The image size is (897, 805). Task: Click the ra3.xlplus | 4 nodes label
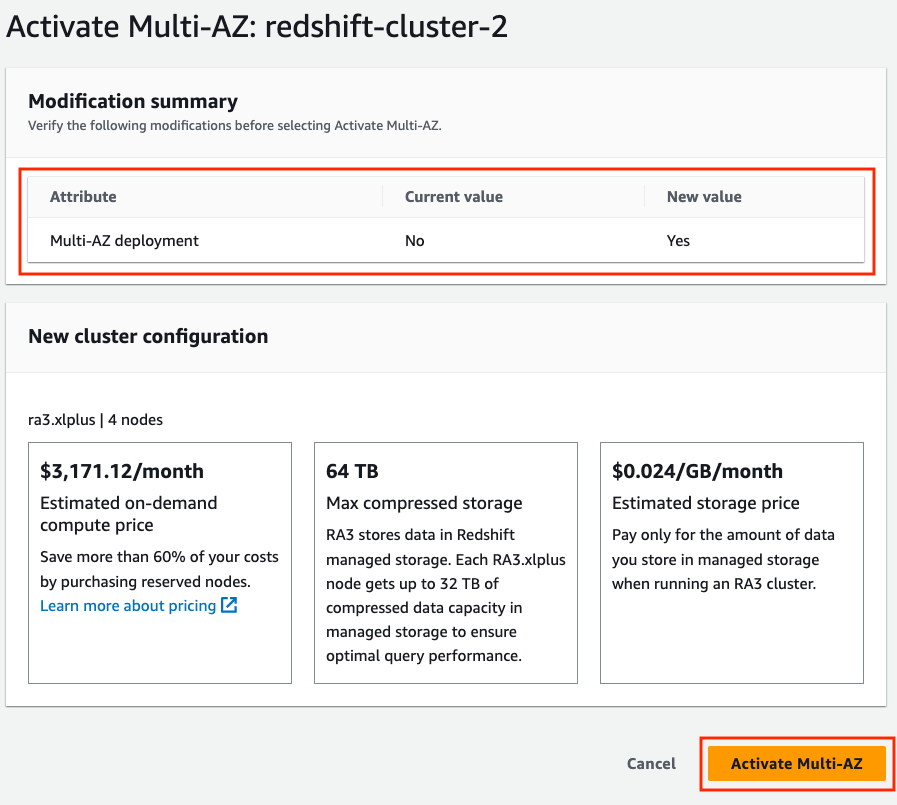(96, 419)
